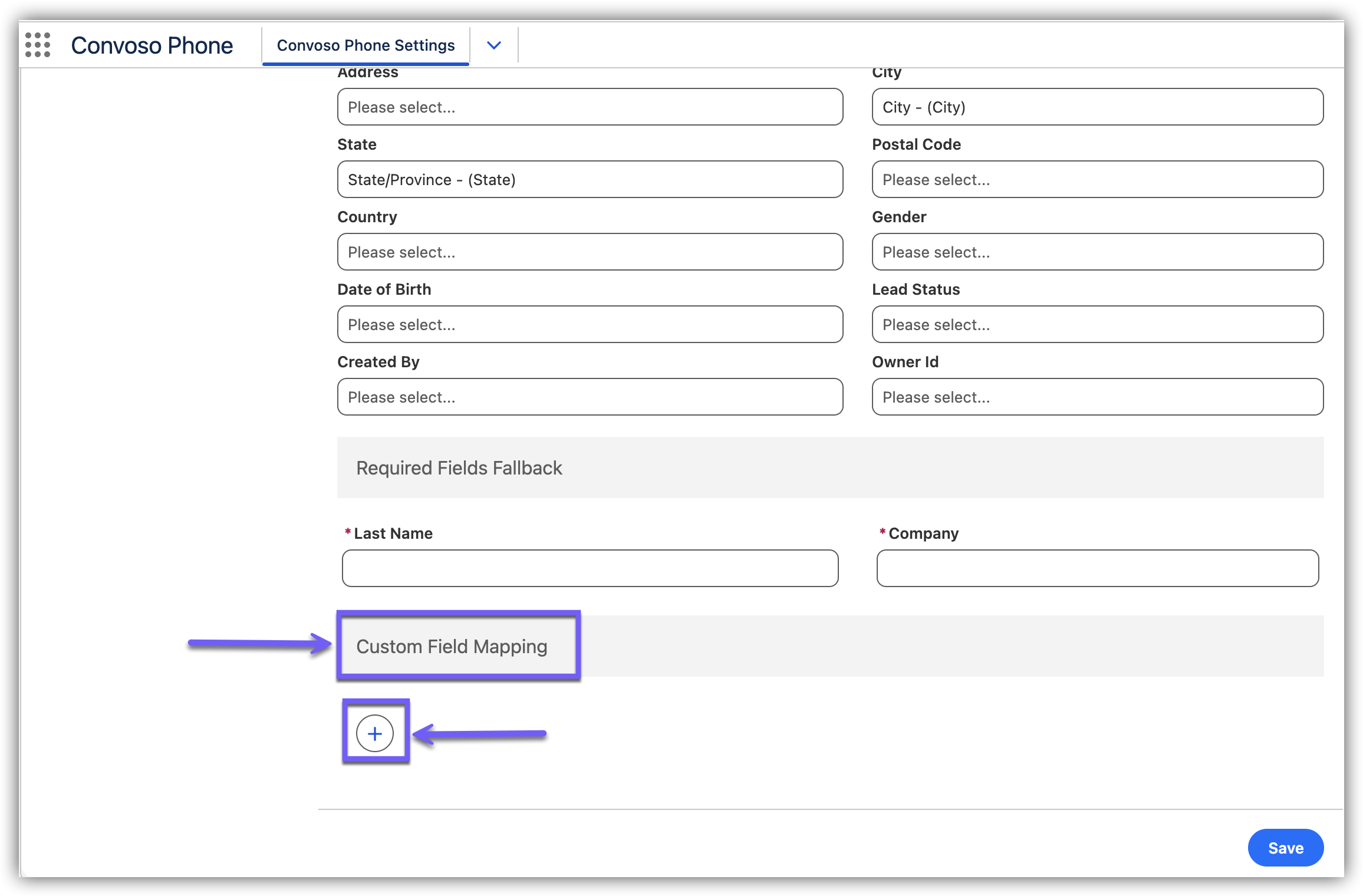Choose a value in the Country dropdown
1363x896 pixels.
point(590,252)
